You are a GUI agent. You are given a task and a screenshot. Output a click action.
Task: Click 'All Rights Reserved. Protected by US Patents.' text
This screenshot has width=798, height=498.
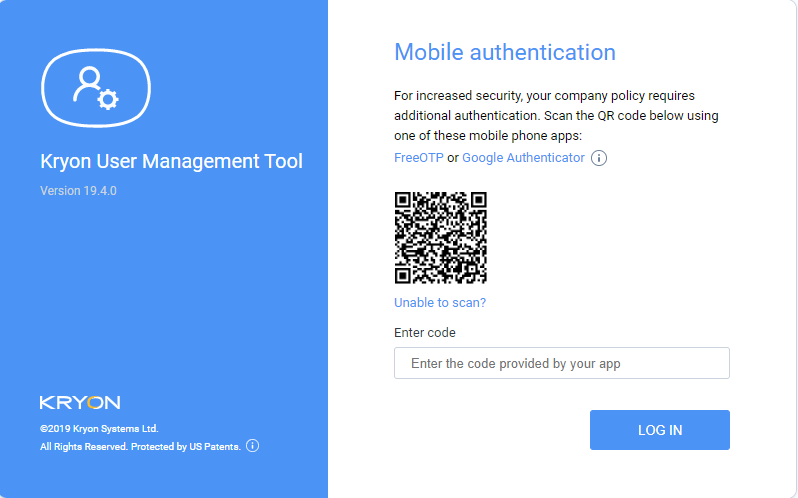[140, 447]
